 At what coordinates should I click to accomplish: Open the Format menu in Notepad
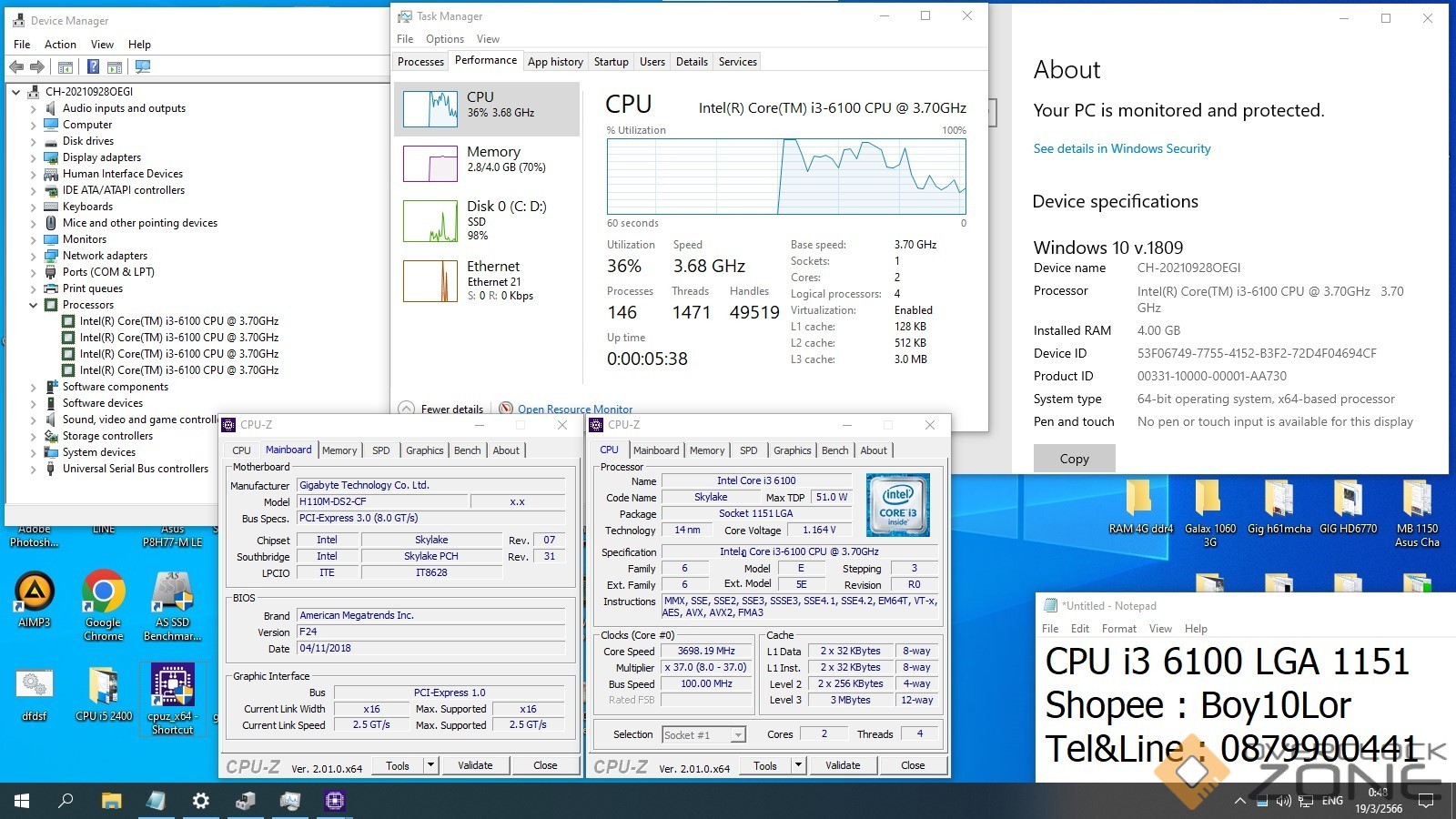tap(1119, 629)
